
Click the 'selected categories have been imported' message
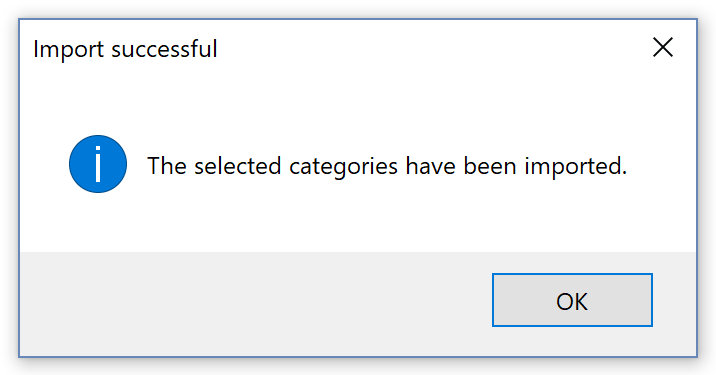point(387,166)
